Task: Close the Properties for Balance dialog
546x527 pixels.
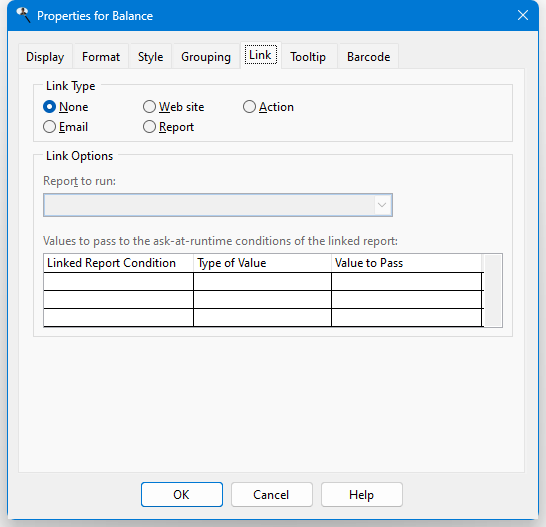Action: coord(523,15)
